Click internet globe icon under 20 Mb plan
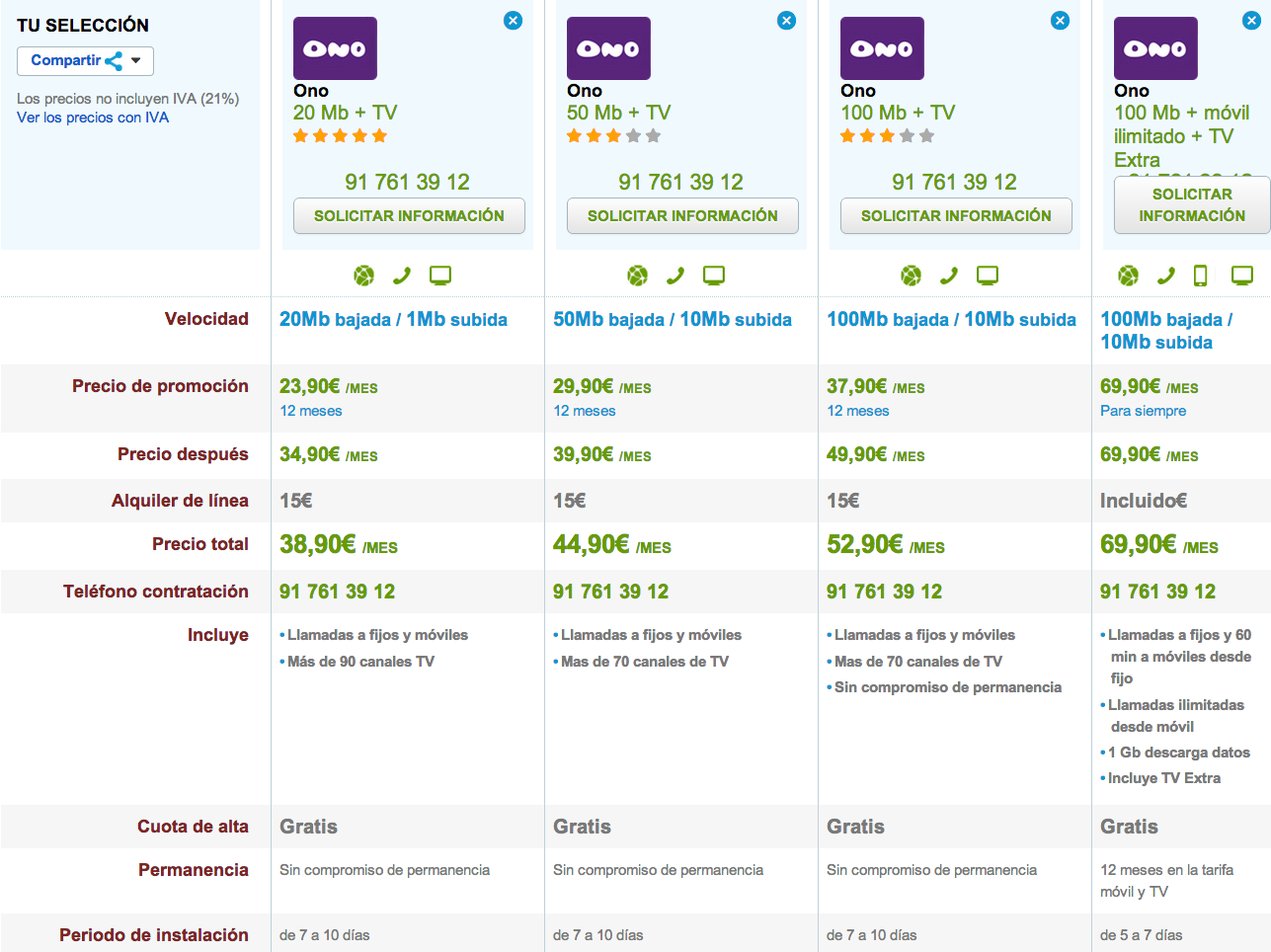The image size is (1271, 952). pyautogui.click(x=364, y=276)
